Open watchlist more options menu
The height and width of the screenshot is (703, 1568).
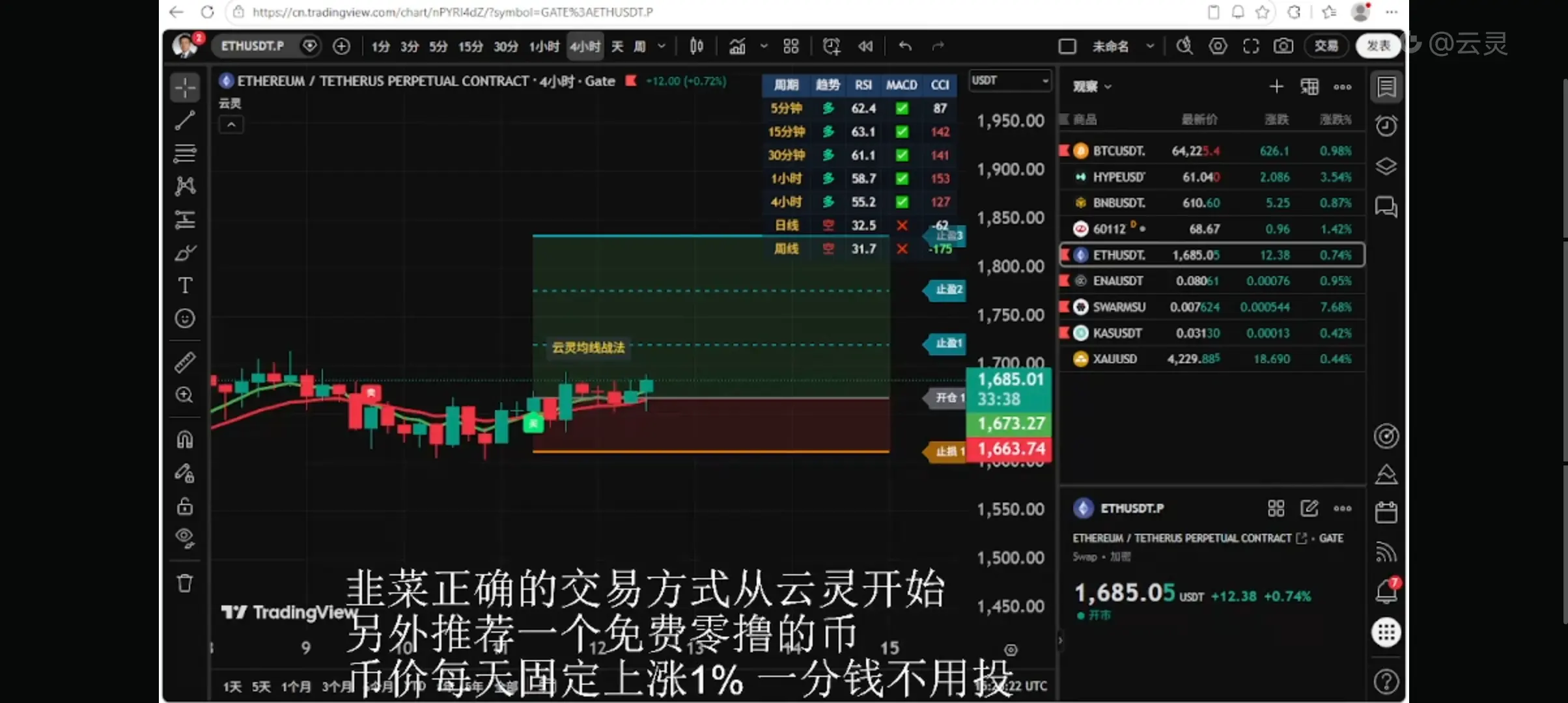[x=1343, y=87]
